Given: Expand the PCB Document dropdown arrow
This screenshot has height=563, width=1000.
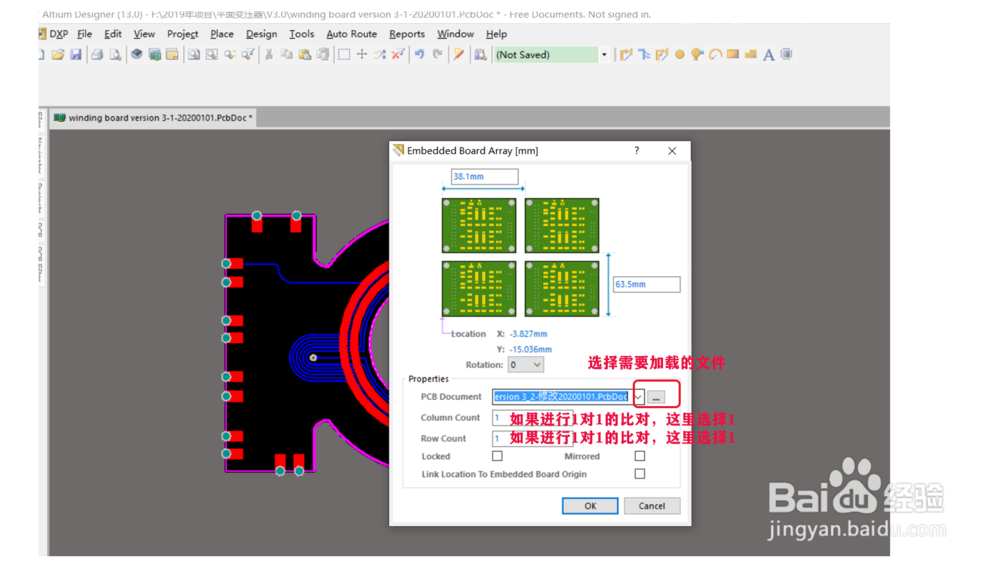Looking at the screenshot, I should (x=638, y=397).
